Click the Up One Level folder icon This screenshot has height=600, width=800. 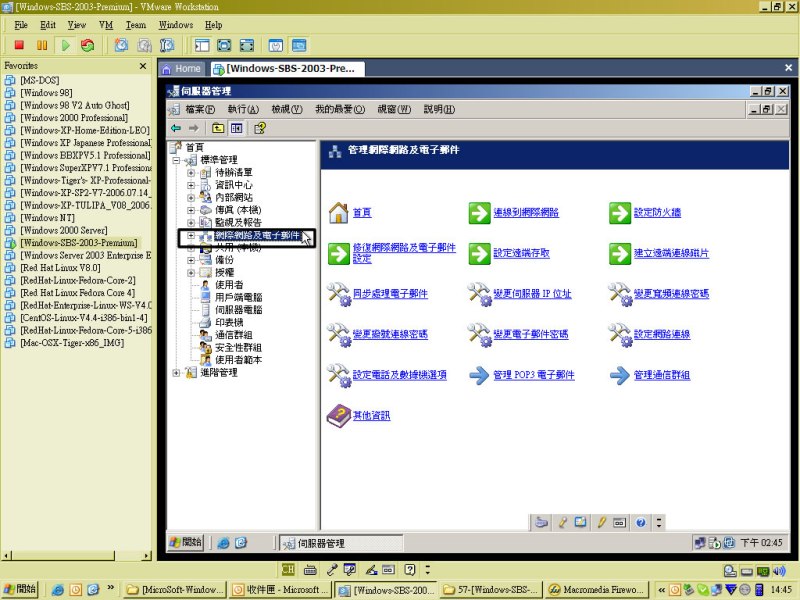[x=218, y=128]
